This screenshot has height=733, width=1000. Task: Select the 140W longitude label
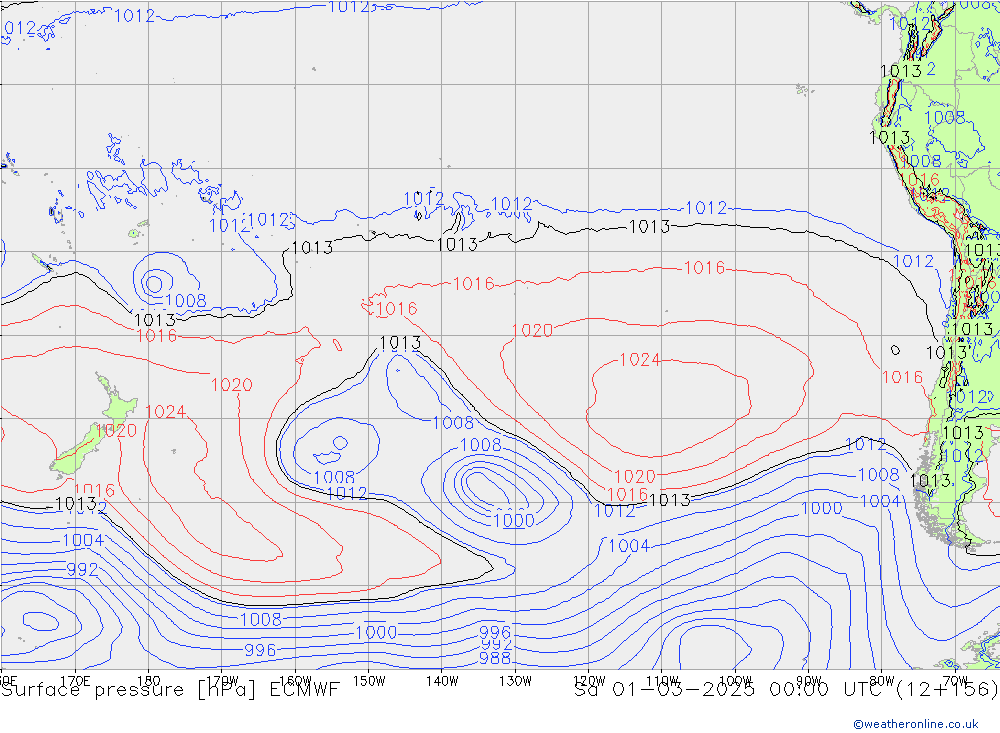click(442, 681)
